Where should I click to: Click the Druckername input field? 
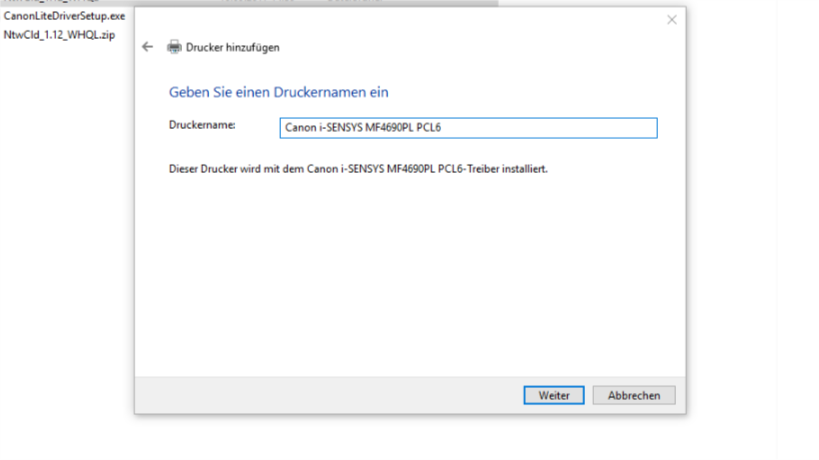(468, 128)
